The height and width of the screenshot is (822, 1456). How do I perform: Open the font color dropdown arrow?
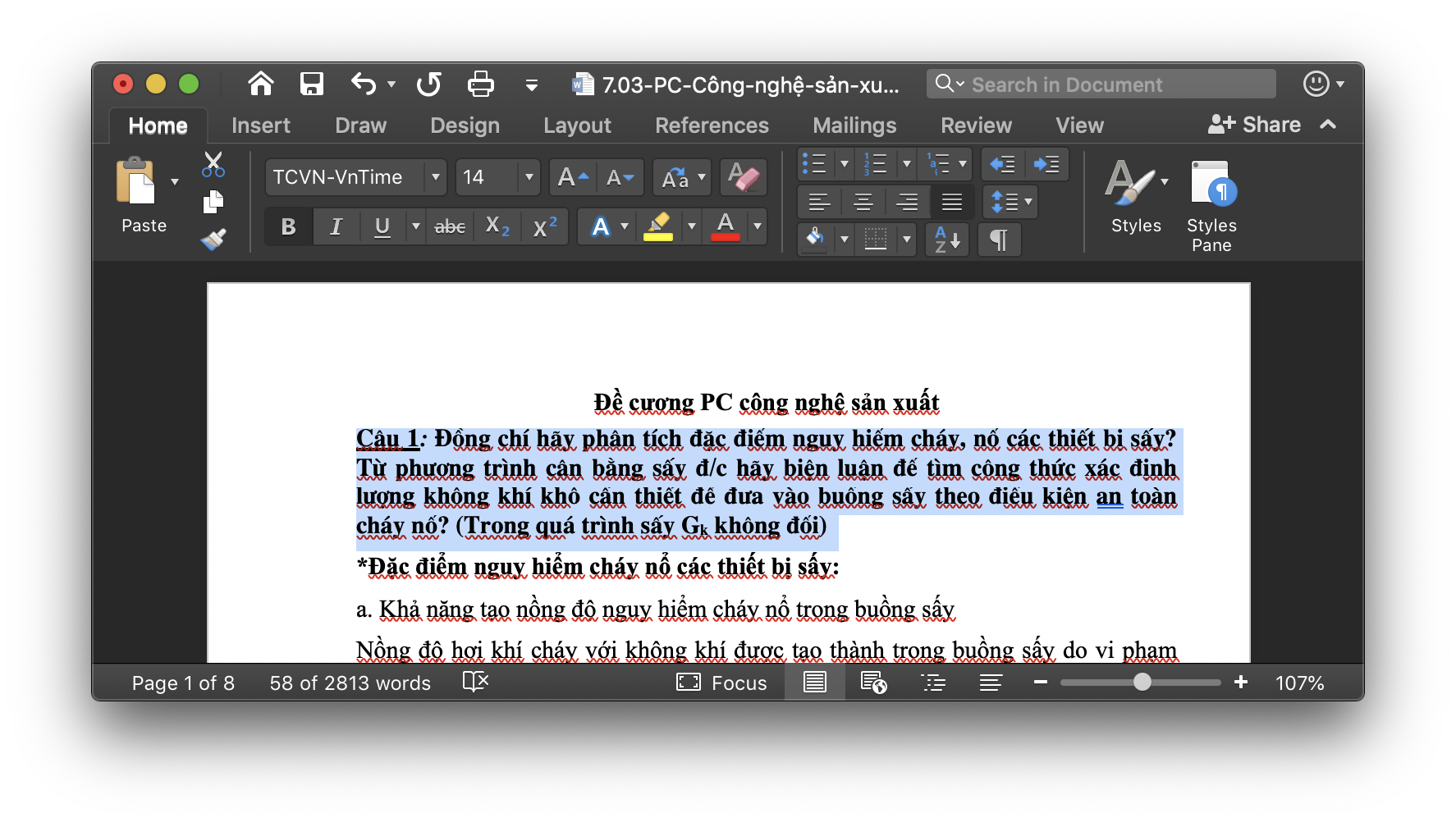[x=756, y=227]
